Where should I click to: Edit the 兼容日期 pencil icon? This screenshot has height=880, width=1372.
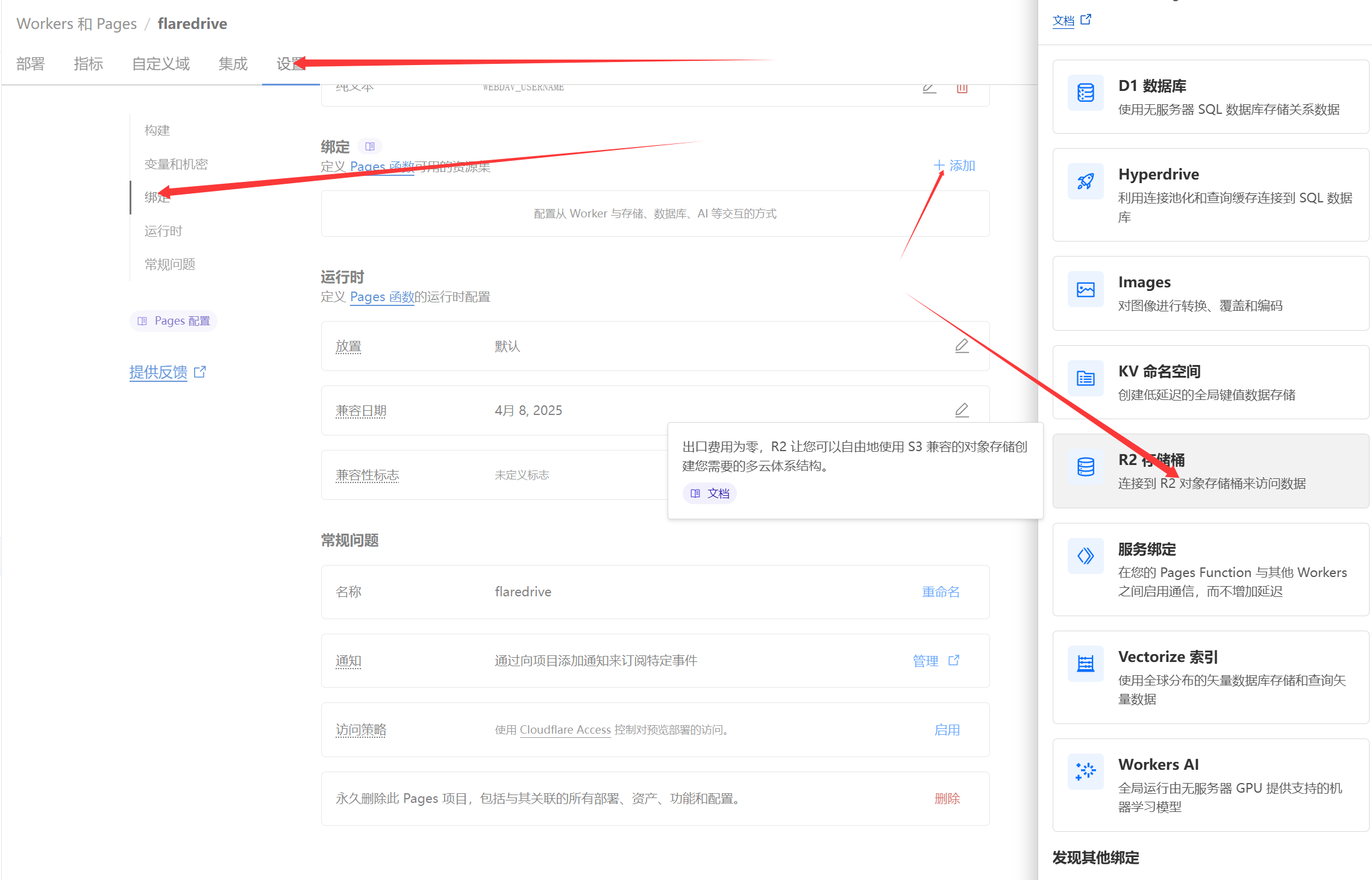(962, 411)
